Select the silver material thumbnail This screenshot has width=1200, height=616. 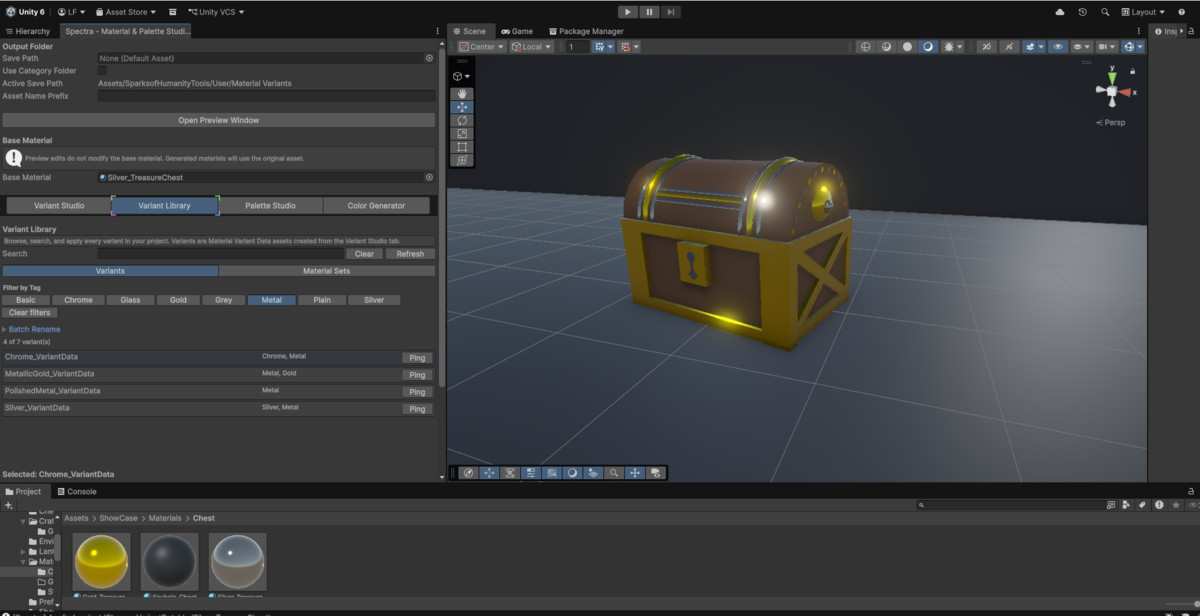(x=238, y=560)
